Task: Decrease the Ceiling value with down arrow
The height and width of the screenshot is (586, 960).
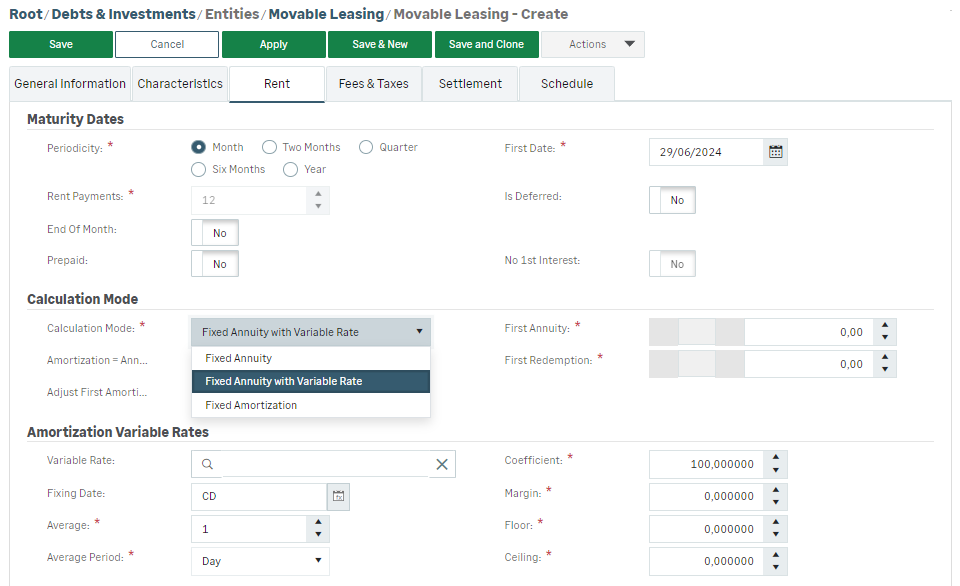Action: coord(777,568)
